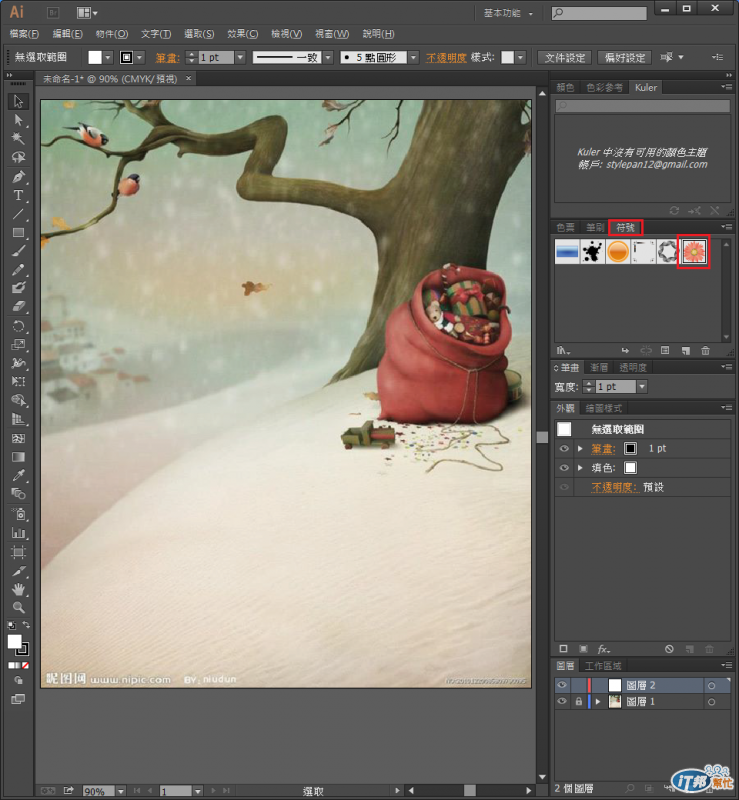The height and width of the screenshot is (800, 739).
Task: Click the search field in title bar
Action: [x=599, y=13]
